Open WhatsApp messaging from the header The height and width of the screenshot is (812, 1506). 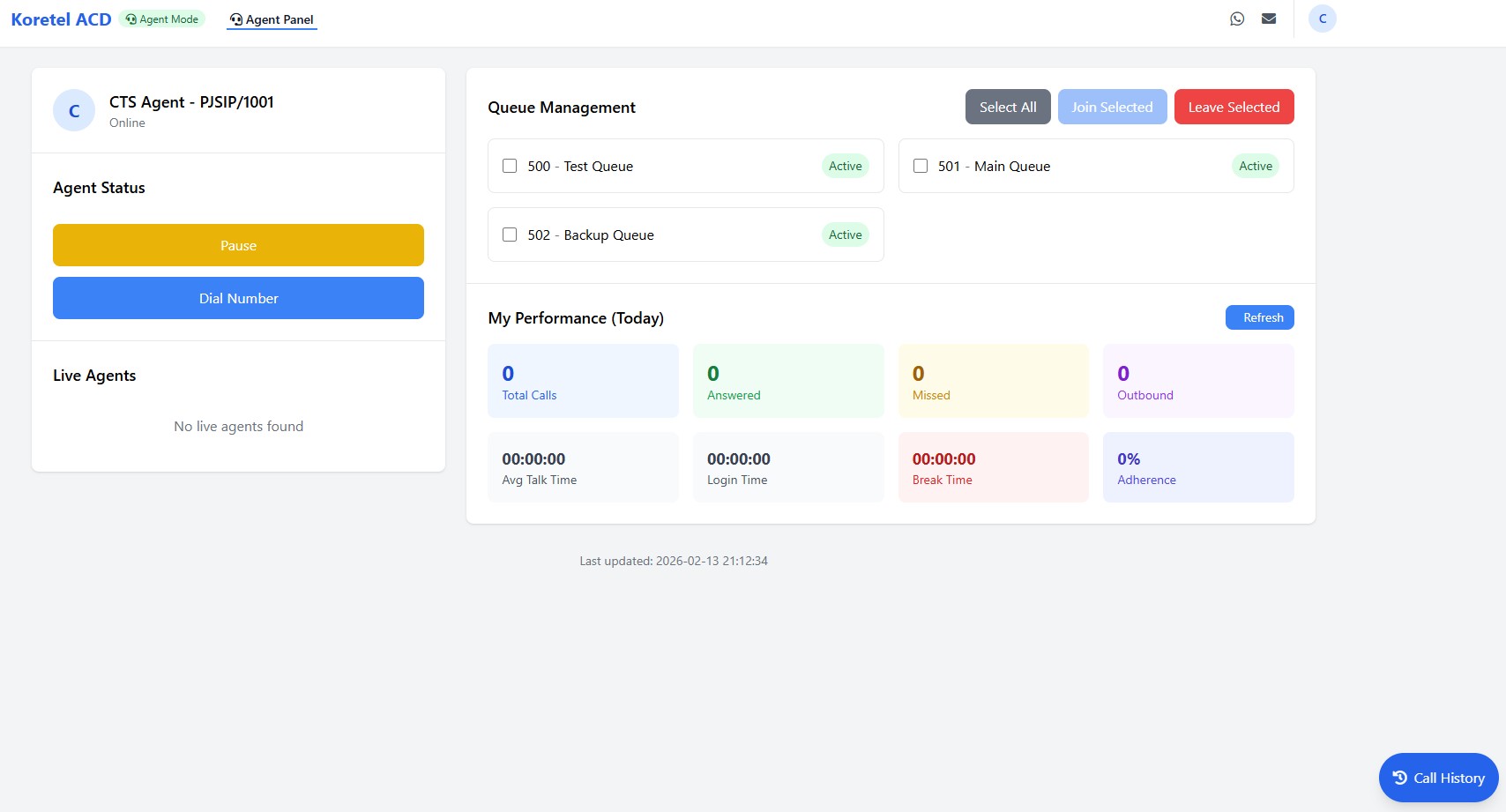[1237, 18]
